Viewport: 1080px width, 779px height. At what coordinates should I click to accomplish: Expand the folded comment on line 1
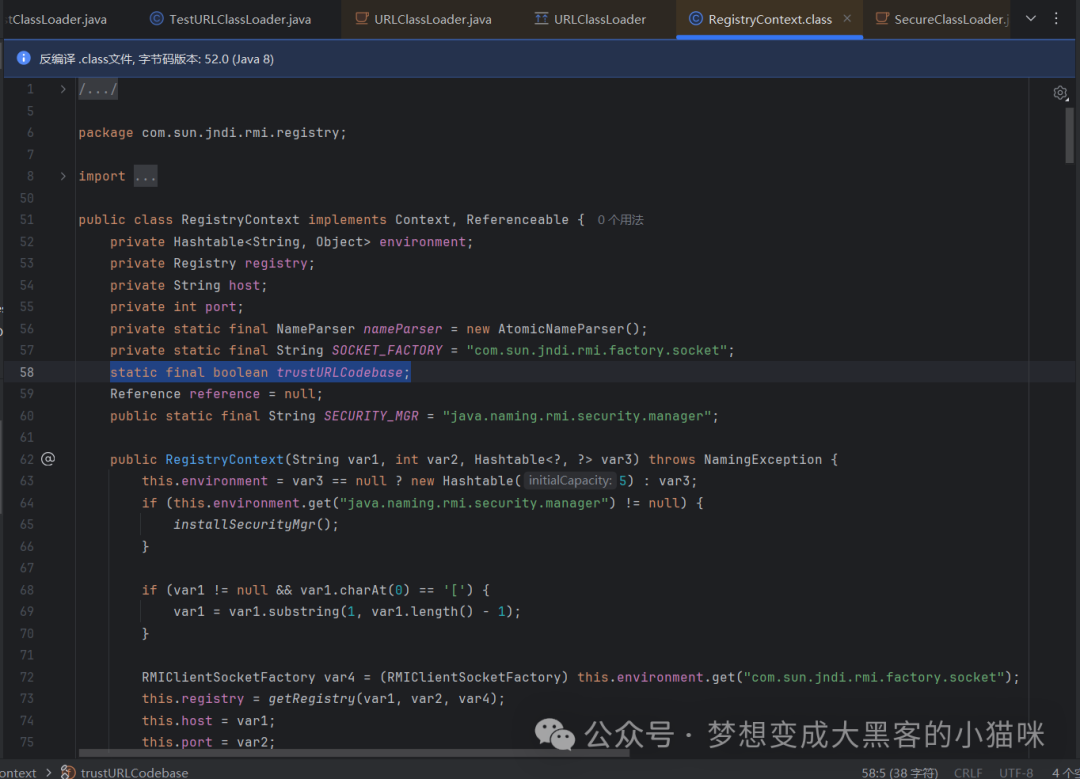(x=63, y=89)
